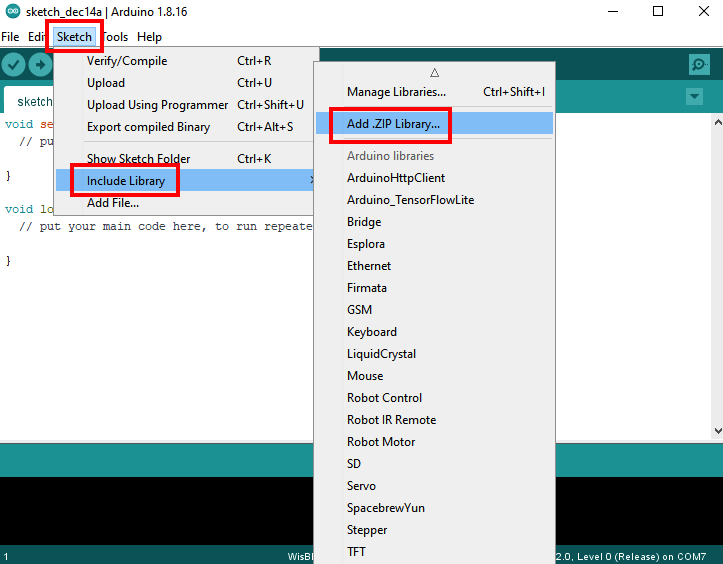Open the Sketch menu

click(74, 37)
